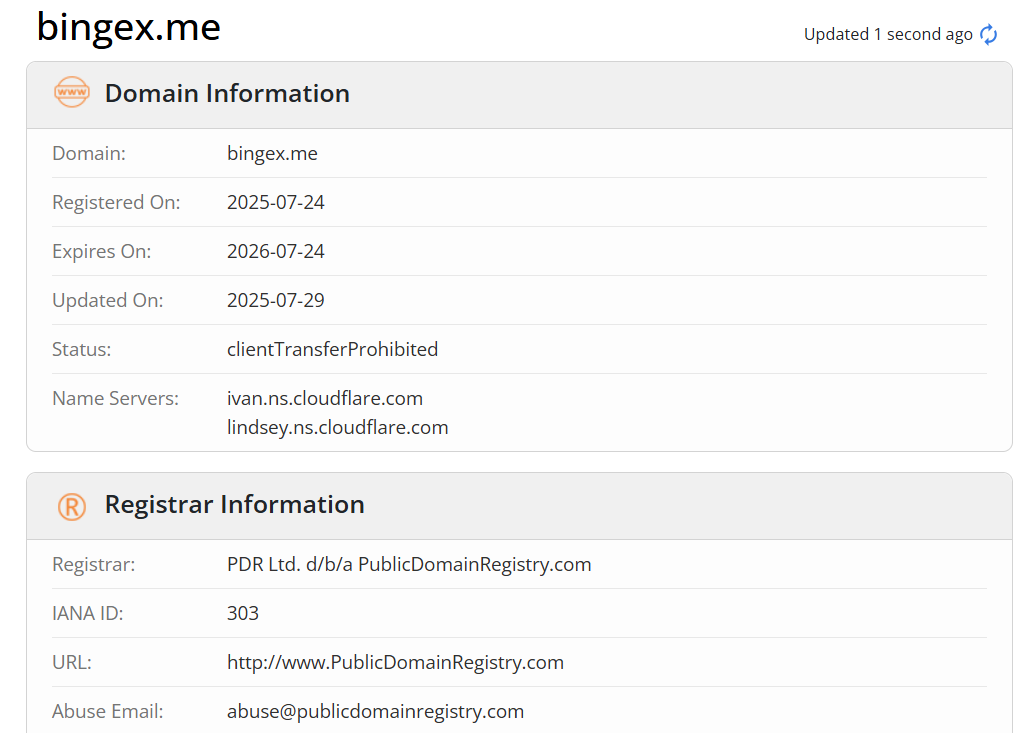Click the clientTransferProhibited status text
The width and height of the screenshot is (1022, 733).
coord(332,349)
